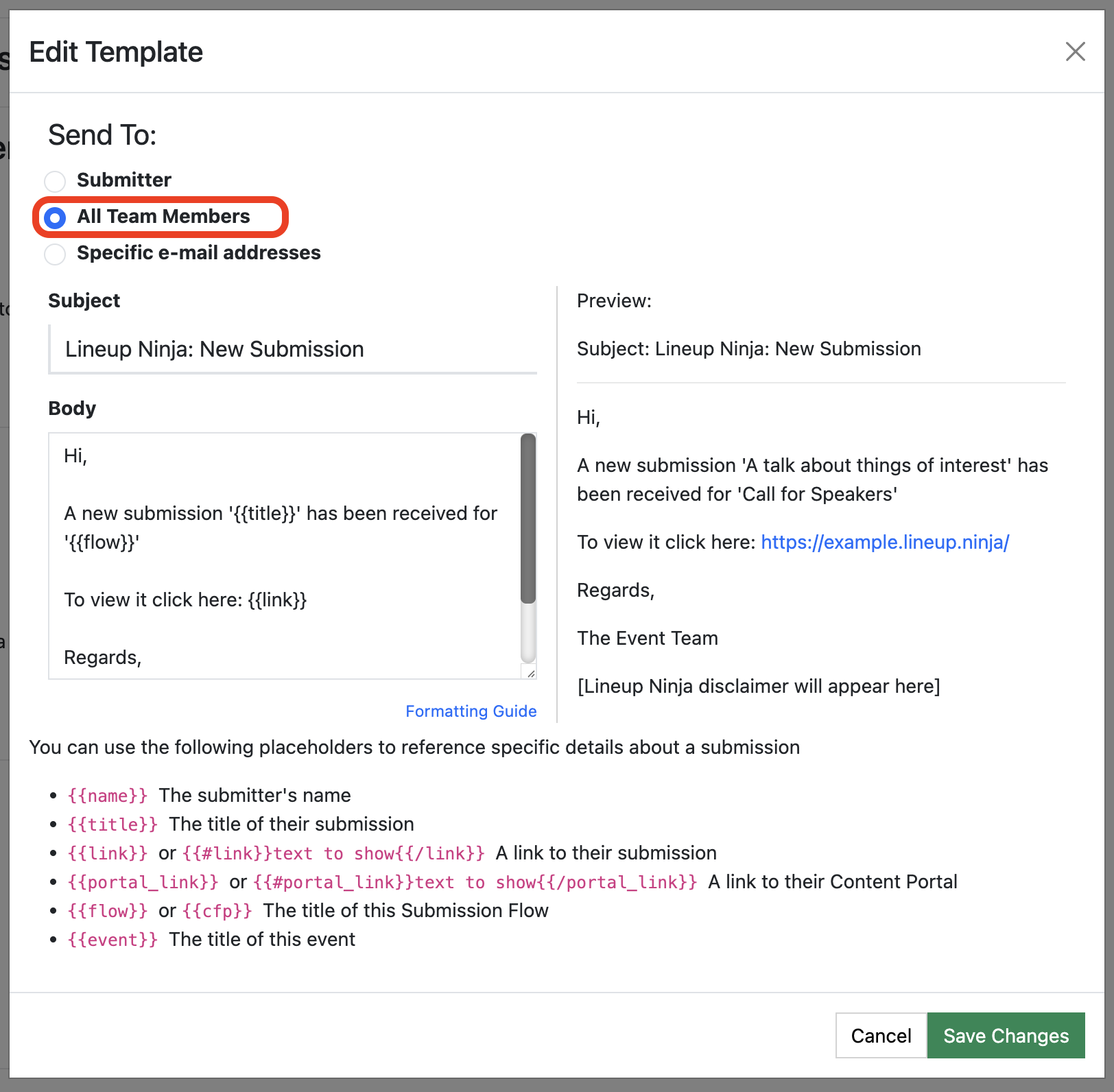Click inside the Body text area

285,556
